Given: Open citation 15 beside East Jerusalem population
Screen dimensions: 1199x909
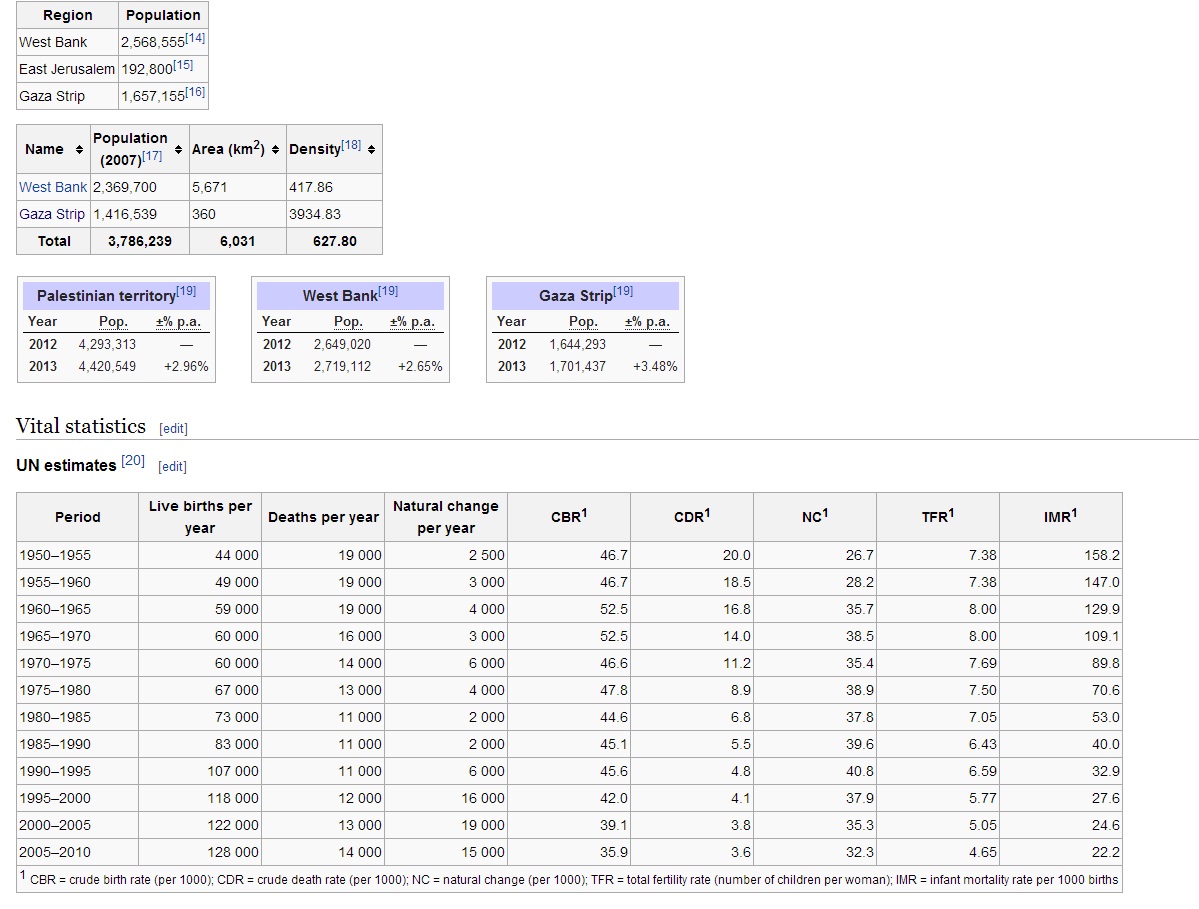Looking at the screenshot, I should 183,65.
